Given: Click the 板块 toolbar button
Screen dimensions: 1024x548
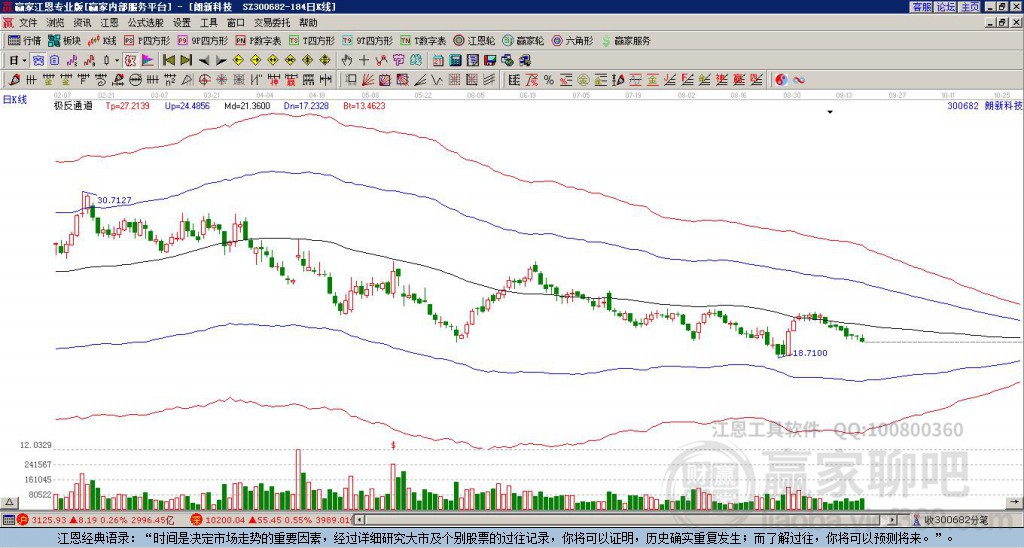Looking at the screenshot, I should pos(64,40).
